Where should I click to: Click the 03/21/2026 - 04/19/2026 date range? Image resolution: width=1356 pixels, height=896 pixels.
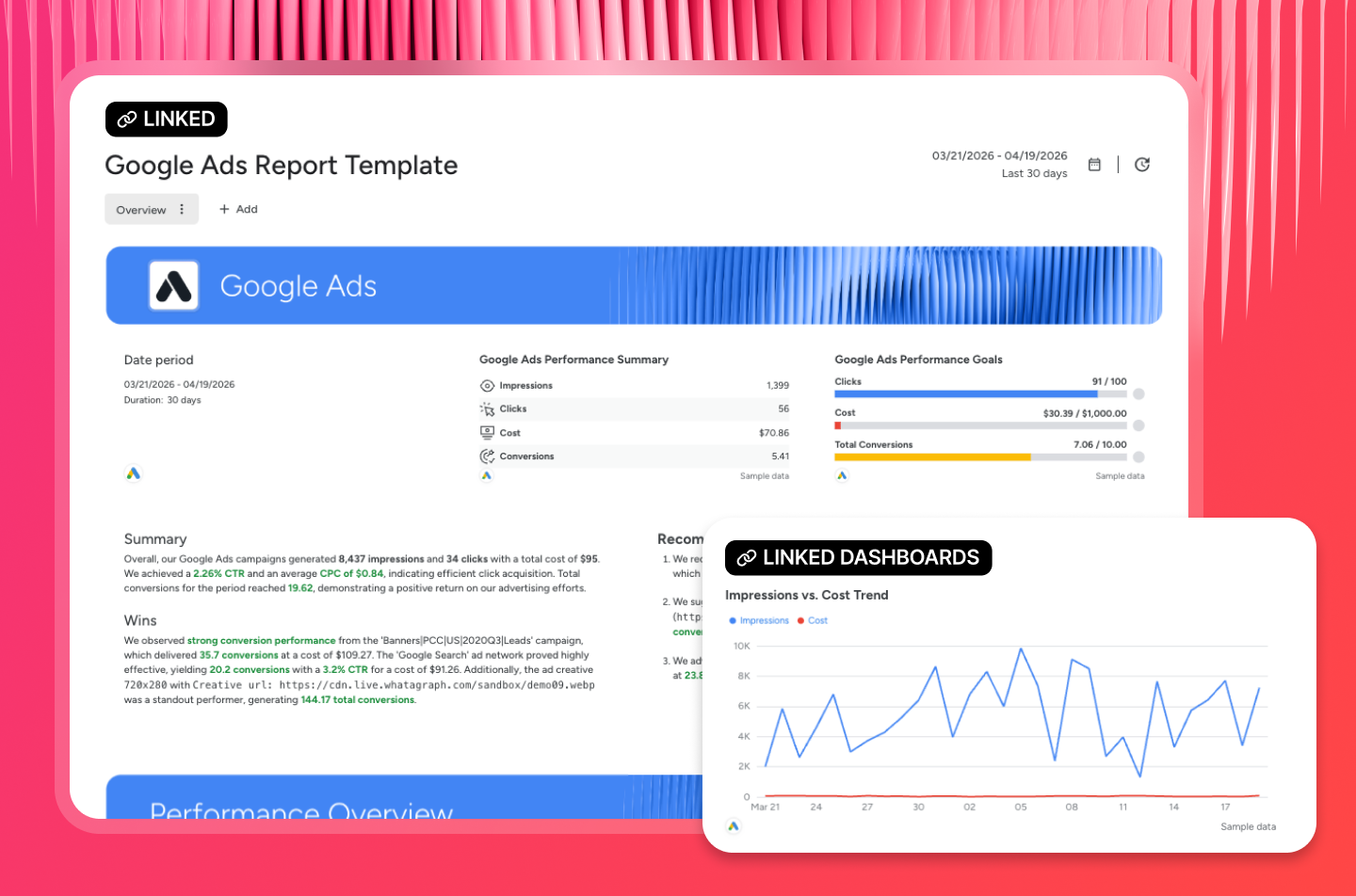(999, 155)
